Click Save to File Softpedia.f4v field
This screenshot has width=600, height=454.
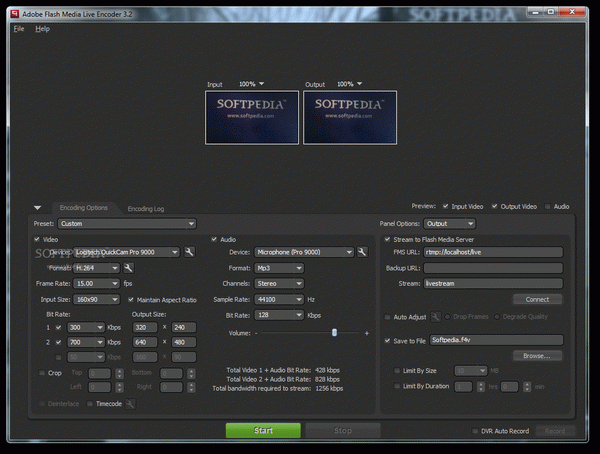coord(496,340)
